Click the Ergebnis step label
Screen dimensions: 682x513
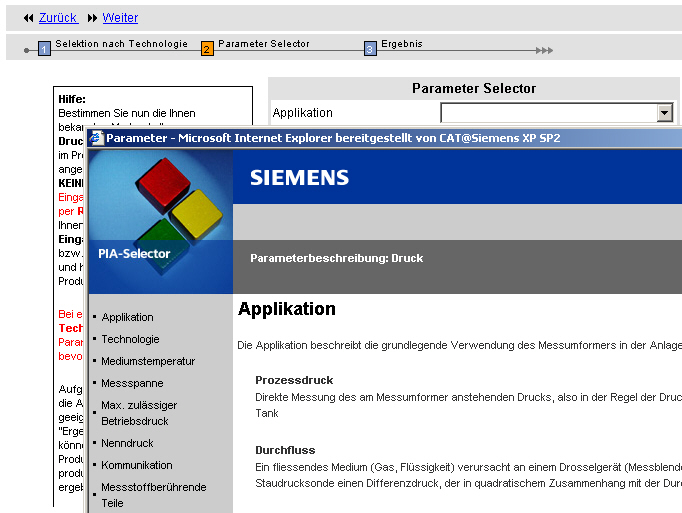401,44
